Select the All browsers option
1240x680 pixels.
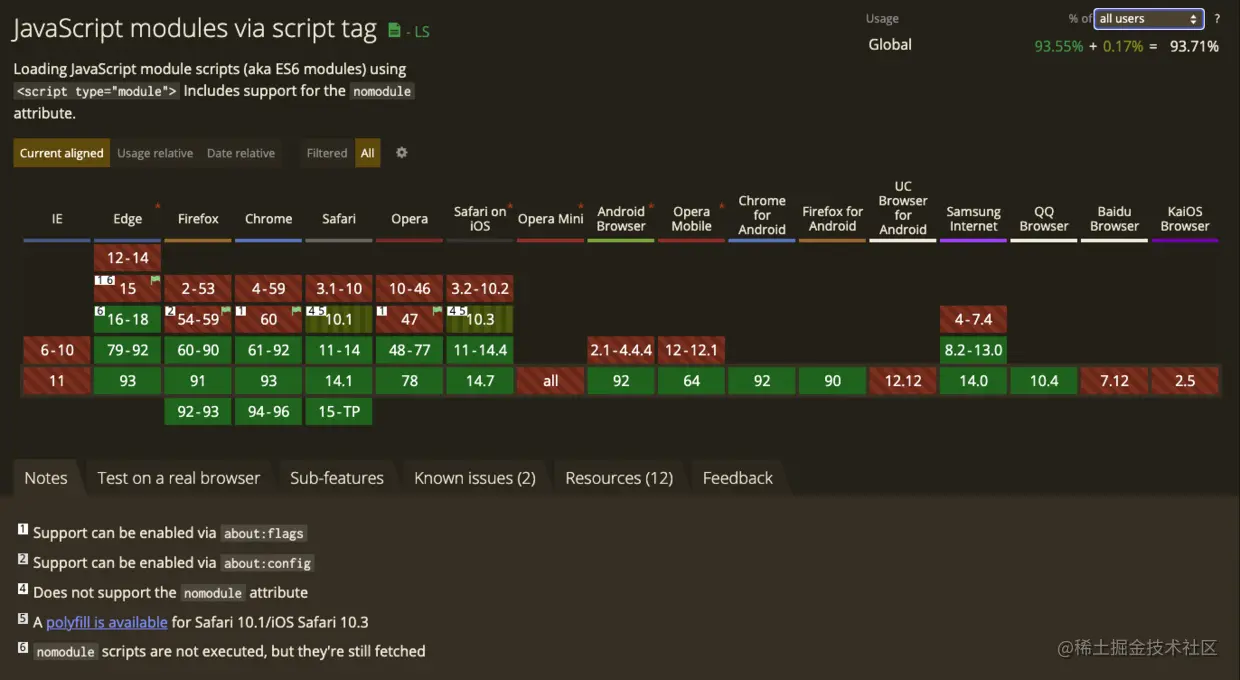click(368, 153)
